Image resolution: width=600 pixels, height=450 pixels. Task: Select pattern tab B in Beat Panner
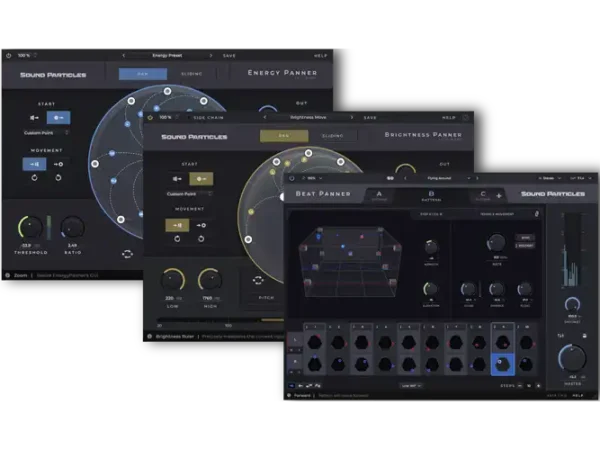tap(431, 196)
